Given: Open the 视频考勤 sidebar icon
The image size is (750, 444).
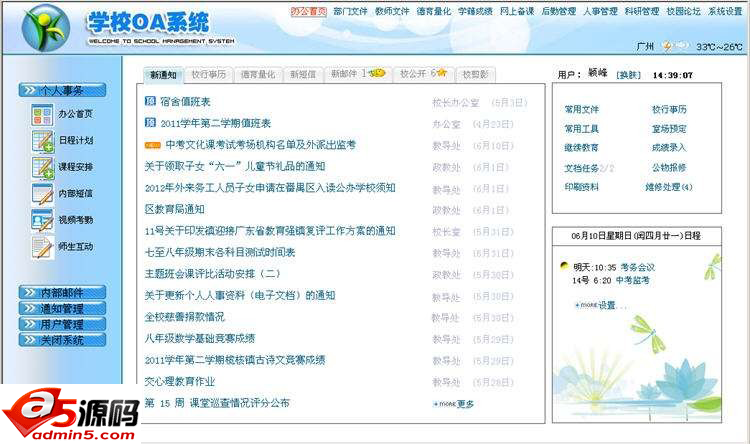Looking at the screenshot, I should click(x=42, y=221).
